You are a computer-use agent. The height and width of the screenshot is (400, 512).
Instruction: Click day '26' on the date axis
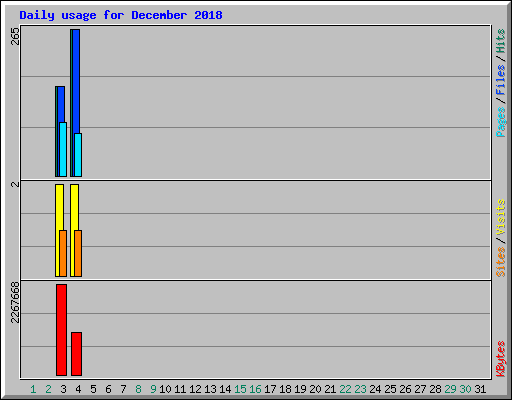[x=405, y=389]
